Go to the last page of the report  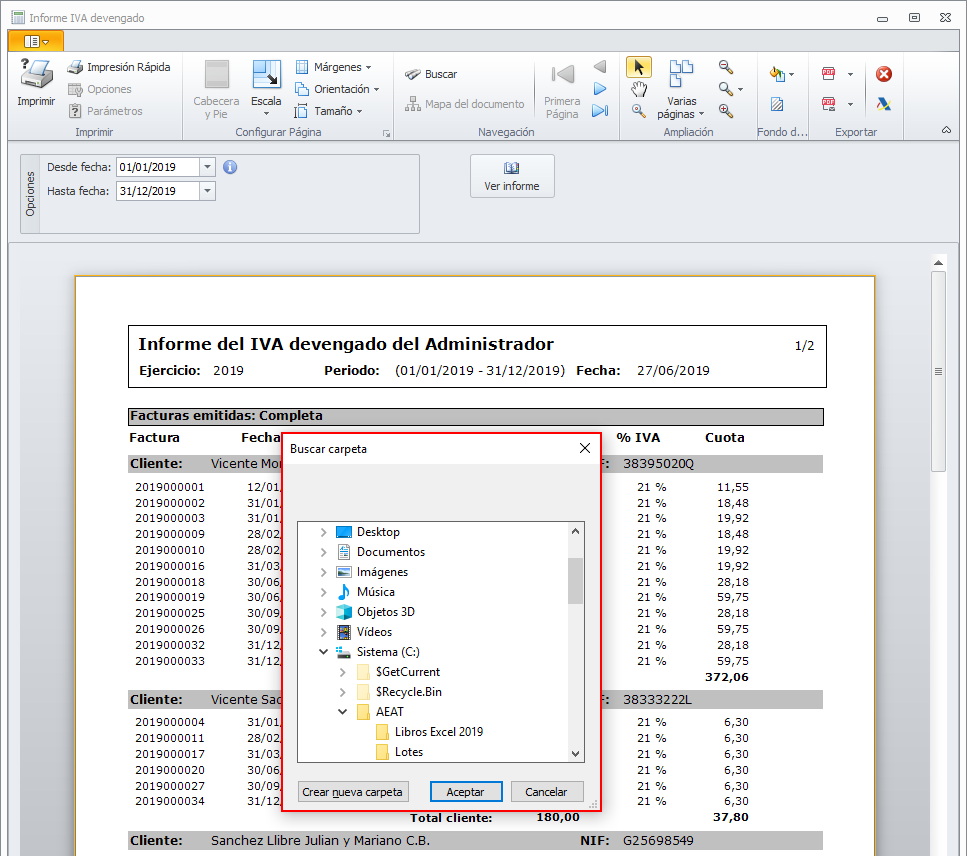[x=599, y=111]
